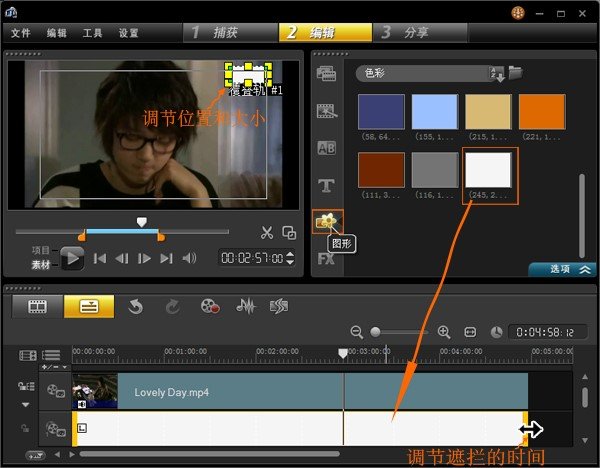Click the undo arrow in timeline toolbar
600x468 pixels.
[x=137, y=306]
